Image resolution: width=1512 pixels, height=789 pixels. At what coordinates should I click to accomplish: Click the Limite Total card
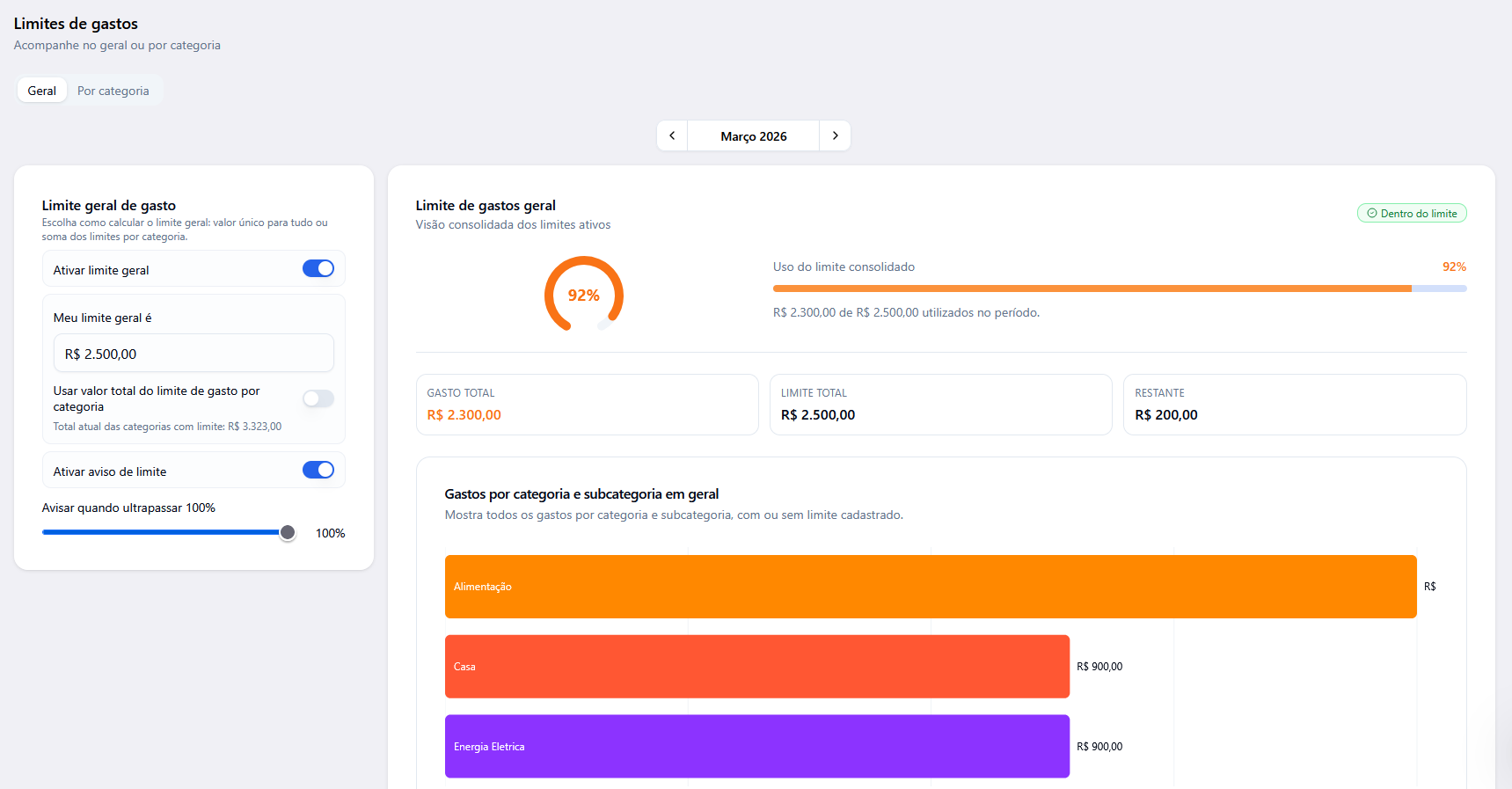[941, 405]
